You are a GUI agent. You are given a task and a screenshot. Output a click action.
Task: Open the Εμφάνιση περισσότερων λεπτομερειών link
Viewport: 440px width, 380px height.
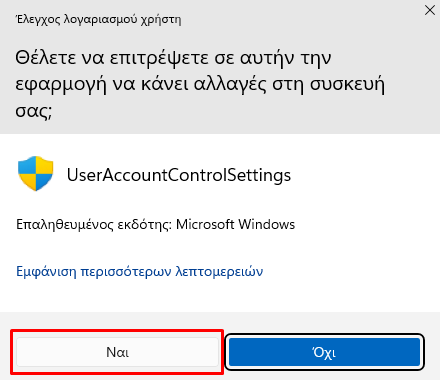[x=139, y=271]
